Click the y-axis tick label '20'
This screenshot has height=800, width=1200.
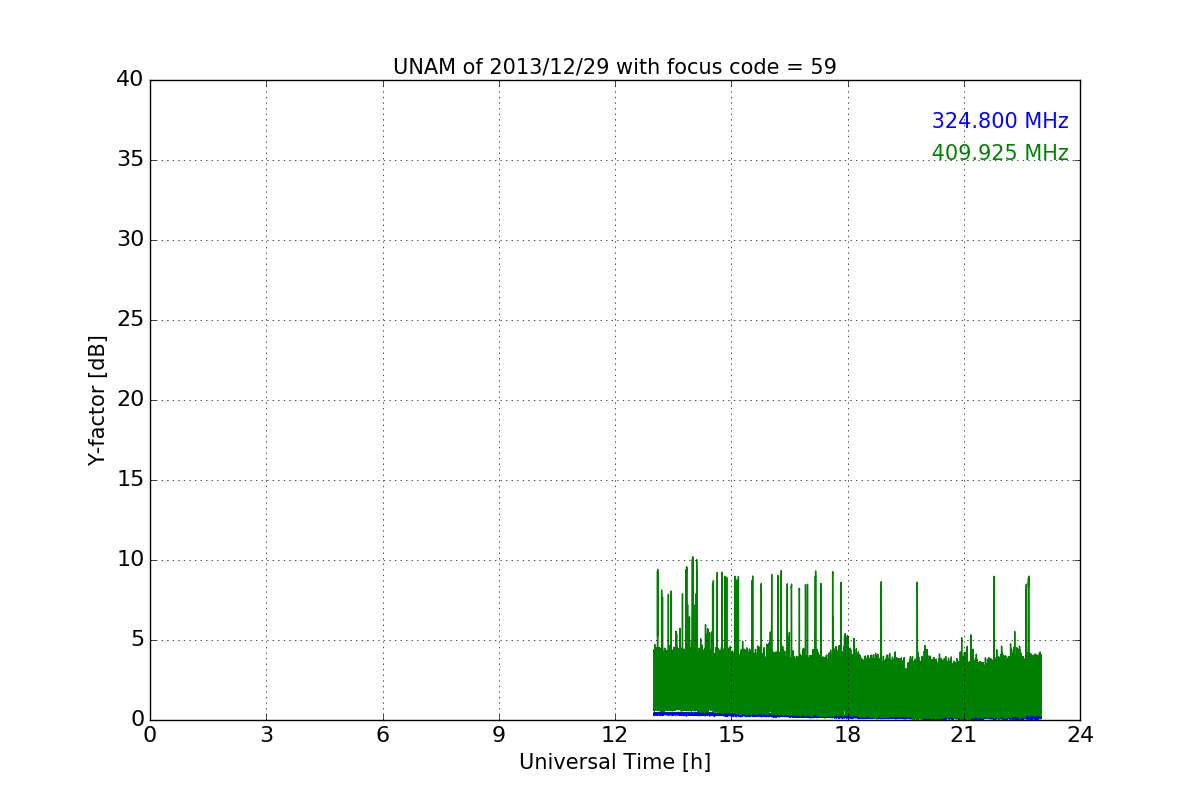tap(130, 400)
